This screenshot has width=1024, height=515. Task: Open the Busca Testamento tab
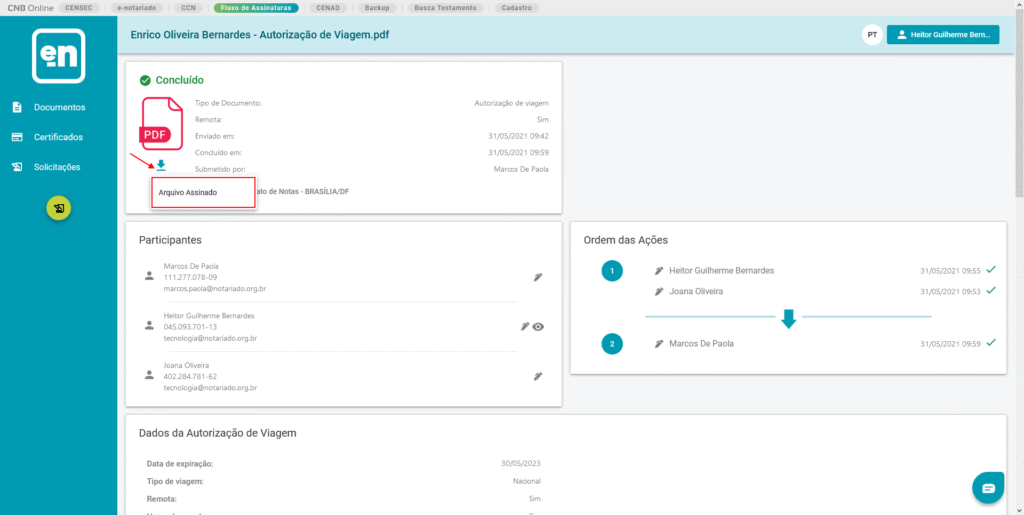[449, 7]
